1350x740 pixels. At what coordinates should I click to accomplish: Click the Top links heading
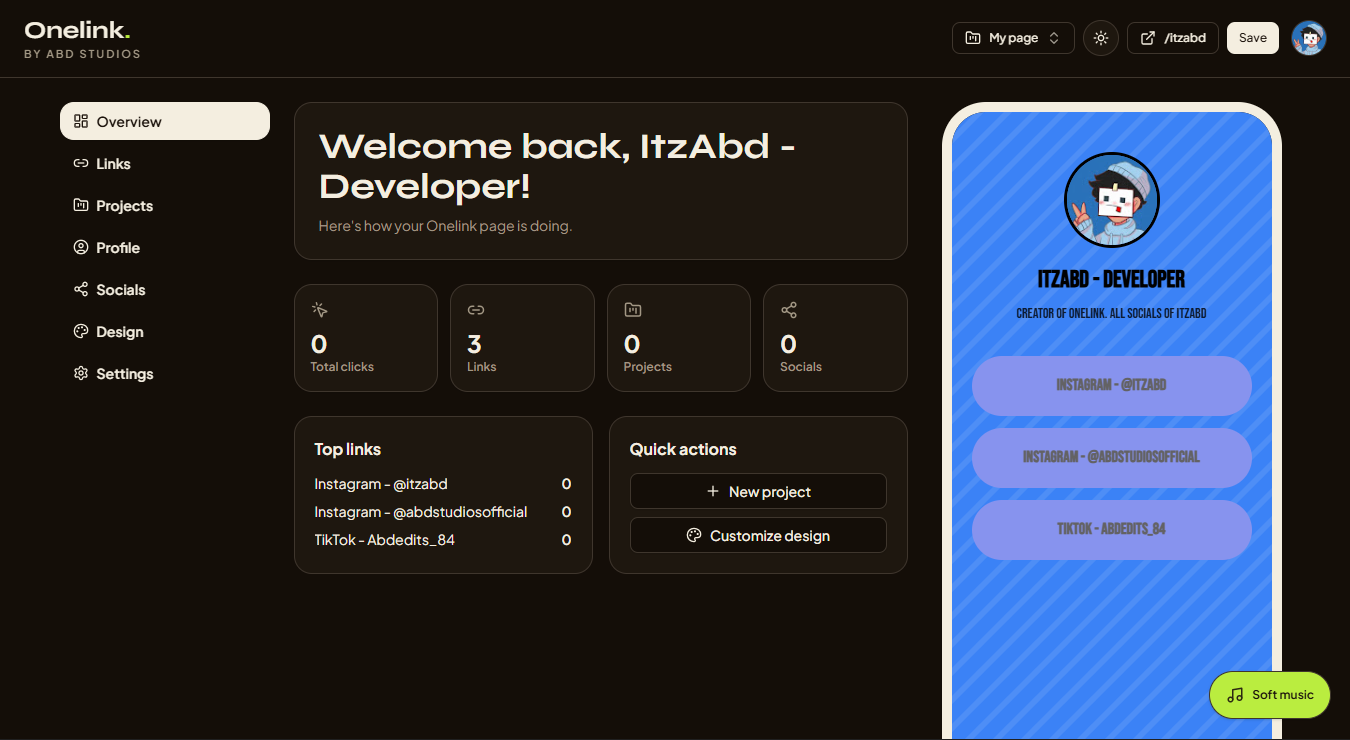coord(348,449)
